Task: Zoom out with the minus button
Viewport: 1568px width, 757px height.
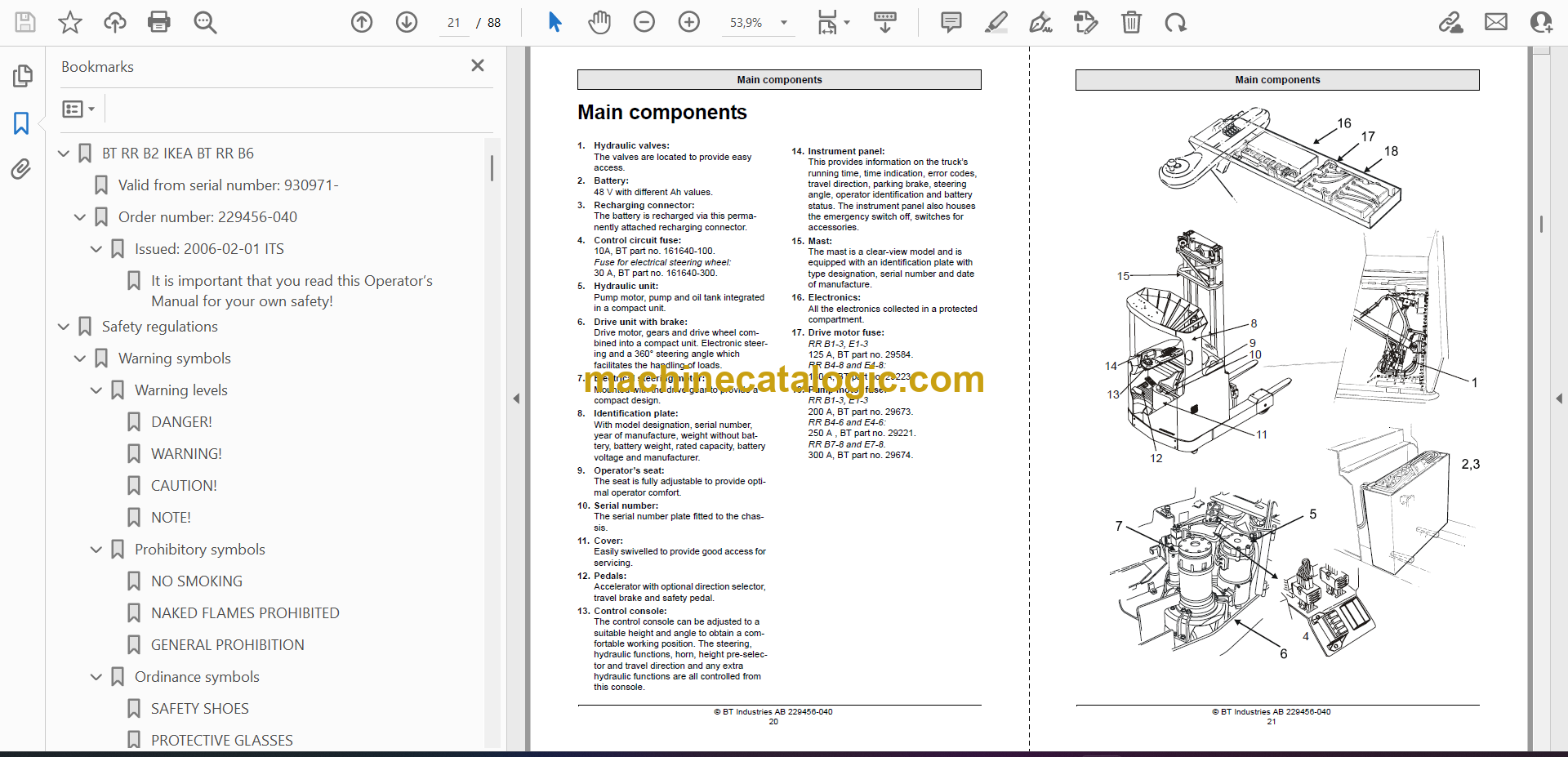Action: [x=644, y=22]
